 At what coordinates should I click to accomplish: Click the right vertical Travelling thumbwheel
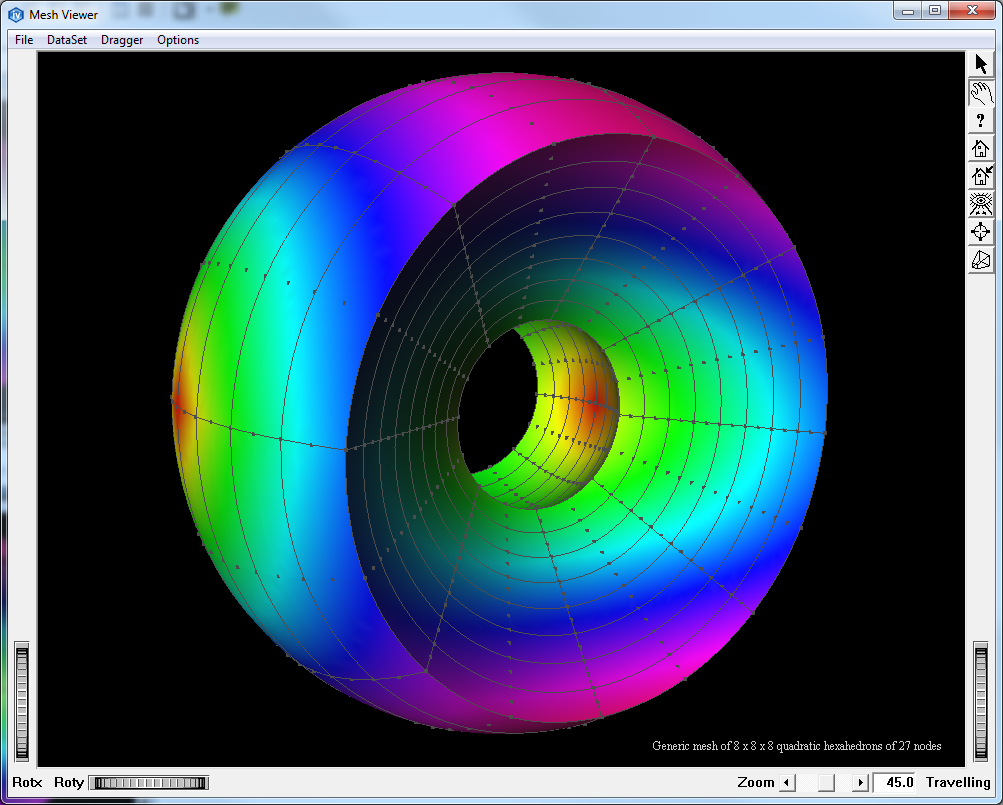point(981,702)
